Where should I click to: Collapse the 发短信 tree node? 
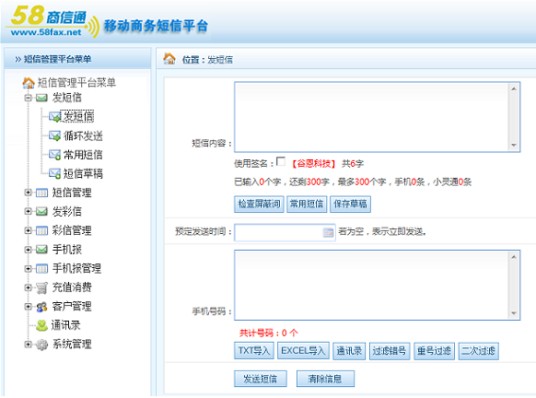(x=28, y=98)
